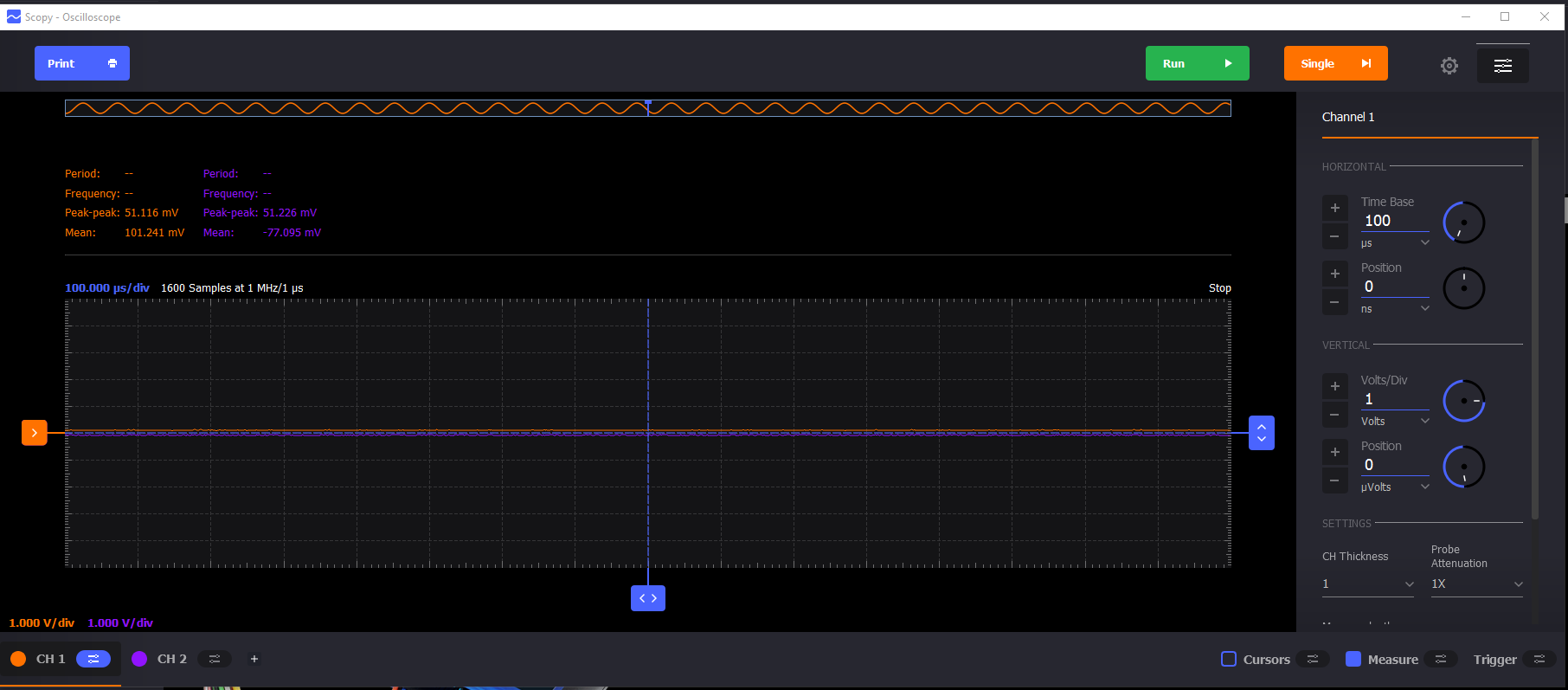
Task: Open horizontal Position unit dropdown (ns)
Action: tap(1395, 309)
